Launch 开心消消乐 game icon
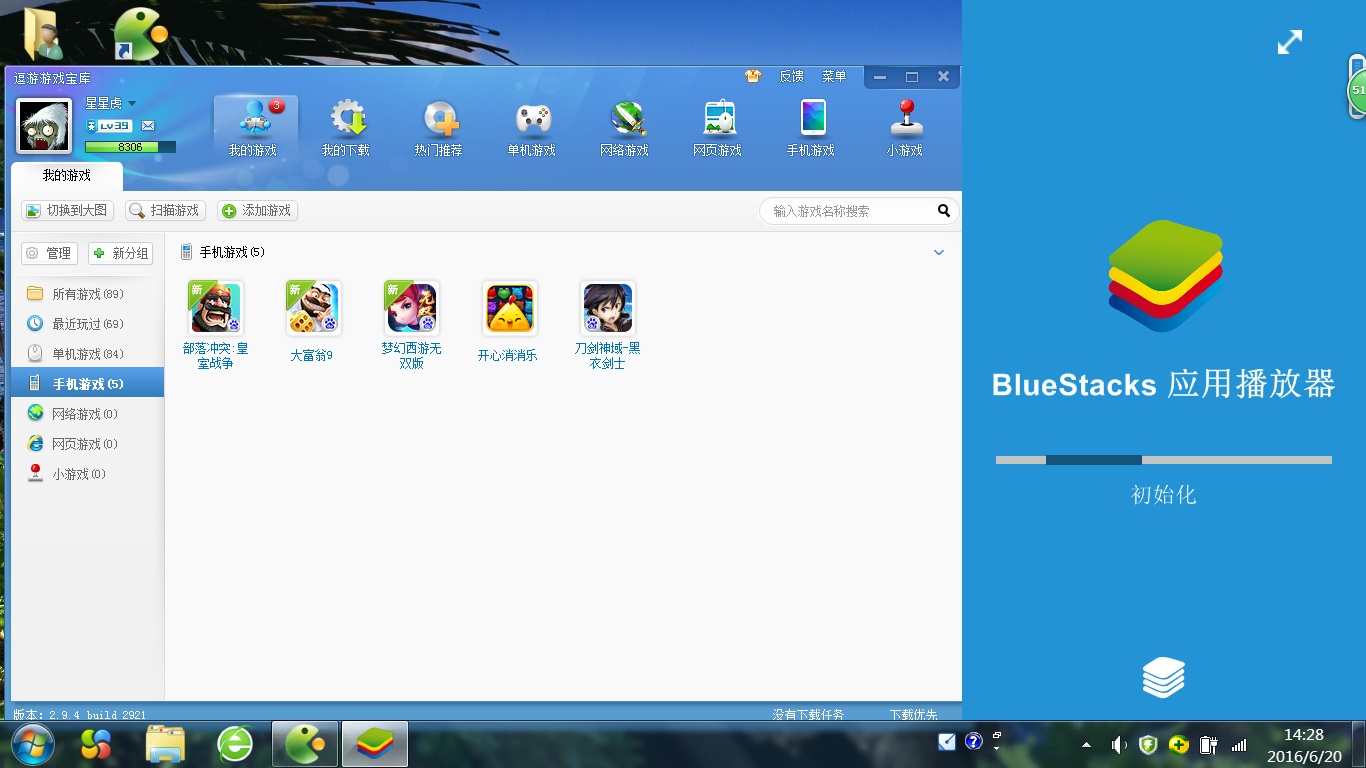Screen dimensions: 1366x768 [509, 308]
